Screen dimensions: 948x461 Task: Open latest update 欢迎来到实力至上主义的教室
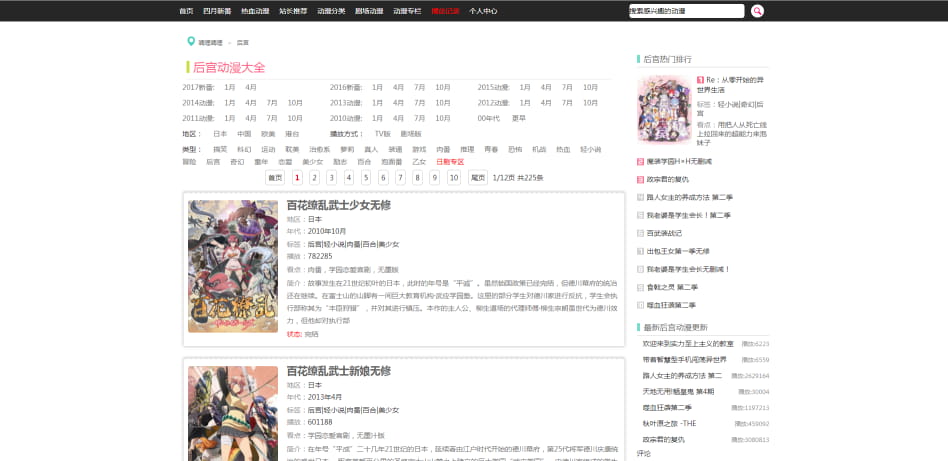(x=688, y=344)
